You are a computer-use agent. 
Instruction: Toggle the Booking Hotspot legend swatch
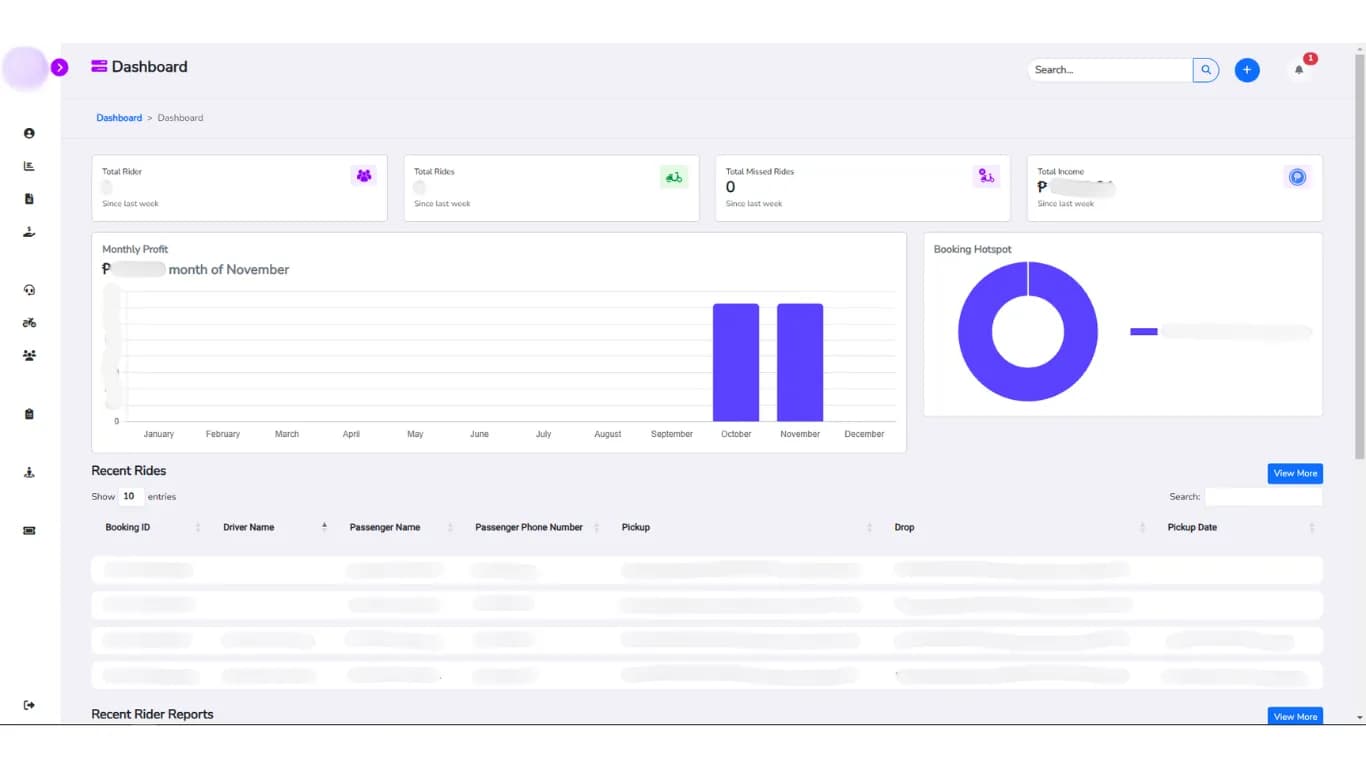pos(1143,332)
